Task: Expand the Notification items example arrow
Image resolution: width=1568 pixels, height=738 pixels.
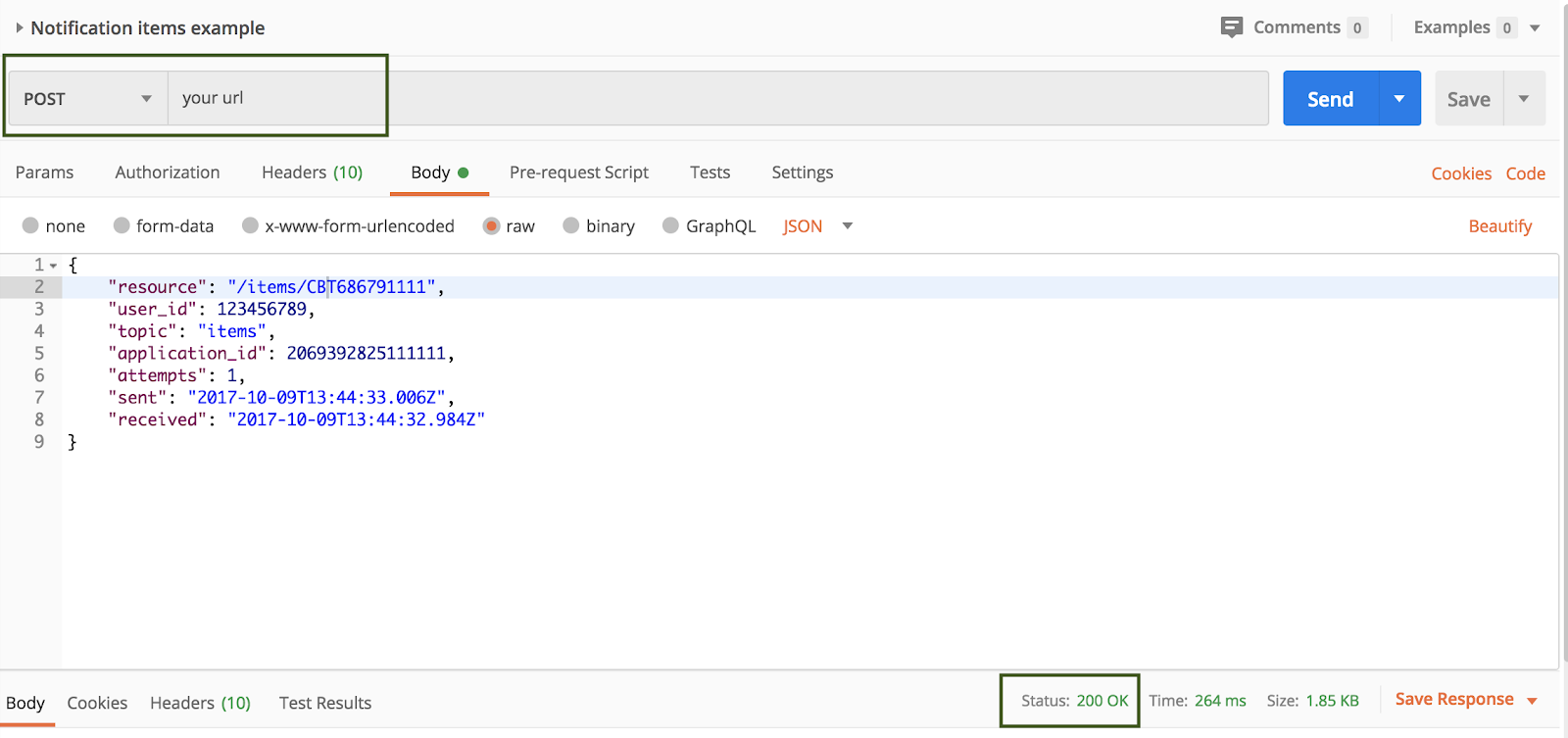Action: point(20,27)
